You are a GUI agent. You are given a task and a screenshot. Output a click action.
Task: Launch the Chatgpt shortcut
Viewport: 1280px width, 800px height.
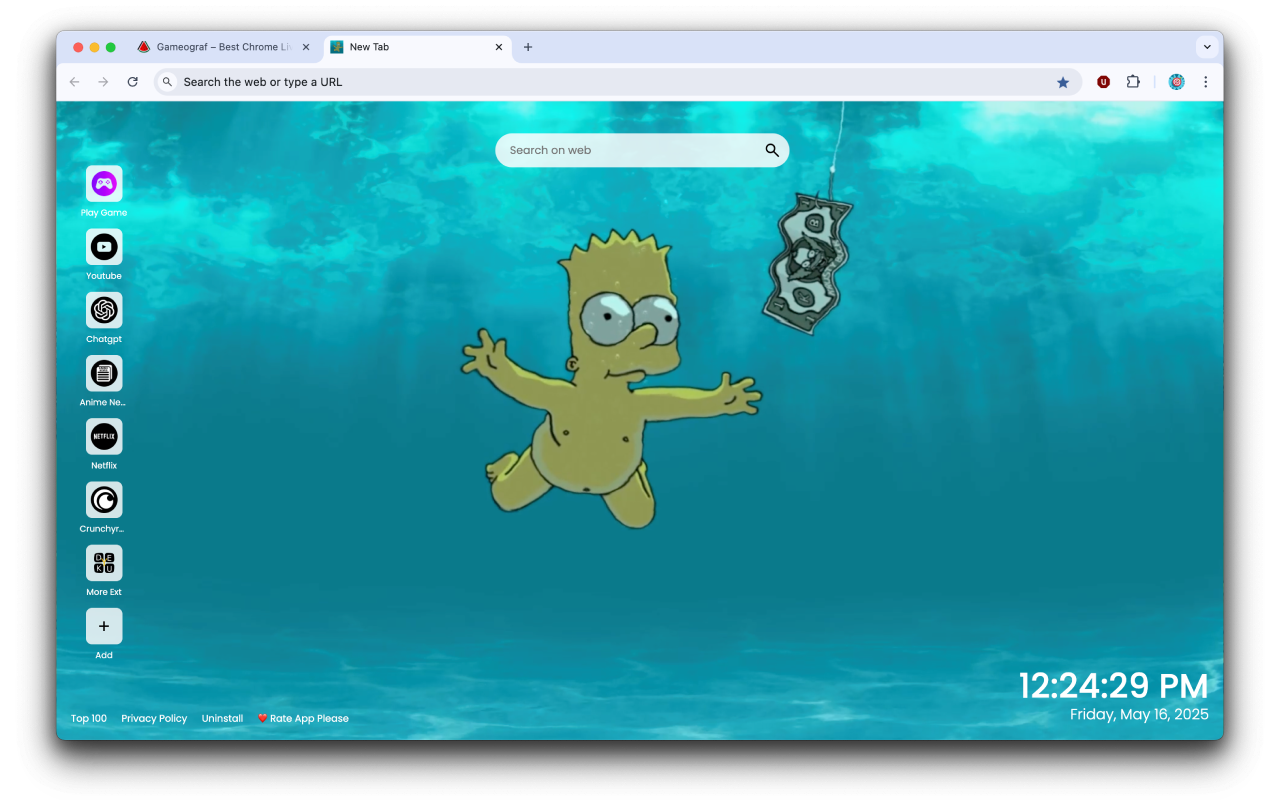pos(104,309)
